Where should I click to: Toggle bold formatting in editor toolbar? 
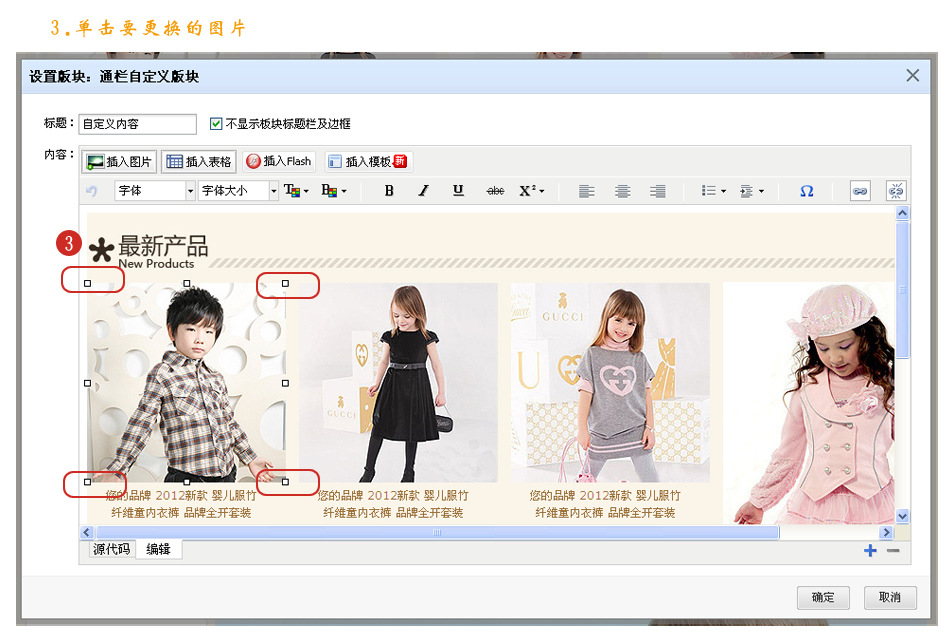point(389,191)
